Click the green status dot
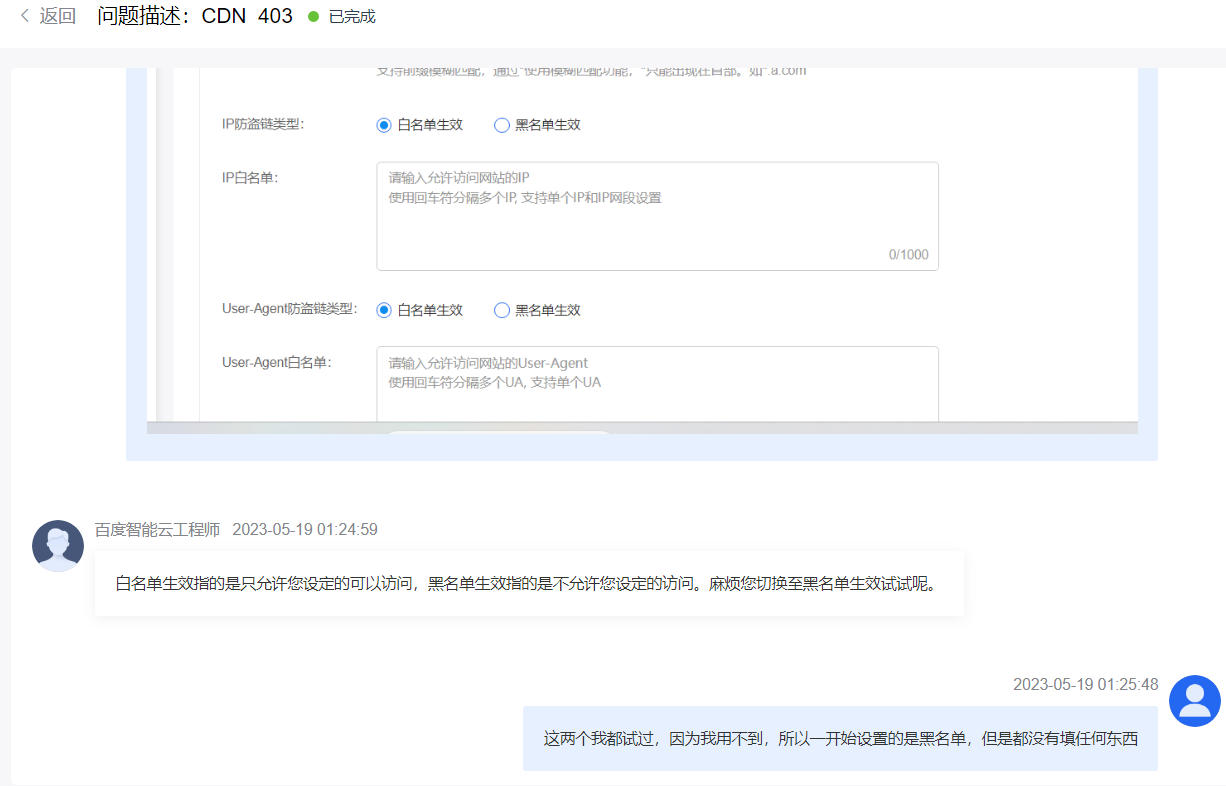Viewport: 1226px width, 786px height. click(x=313, y=17)
